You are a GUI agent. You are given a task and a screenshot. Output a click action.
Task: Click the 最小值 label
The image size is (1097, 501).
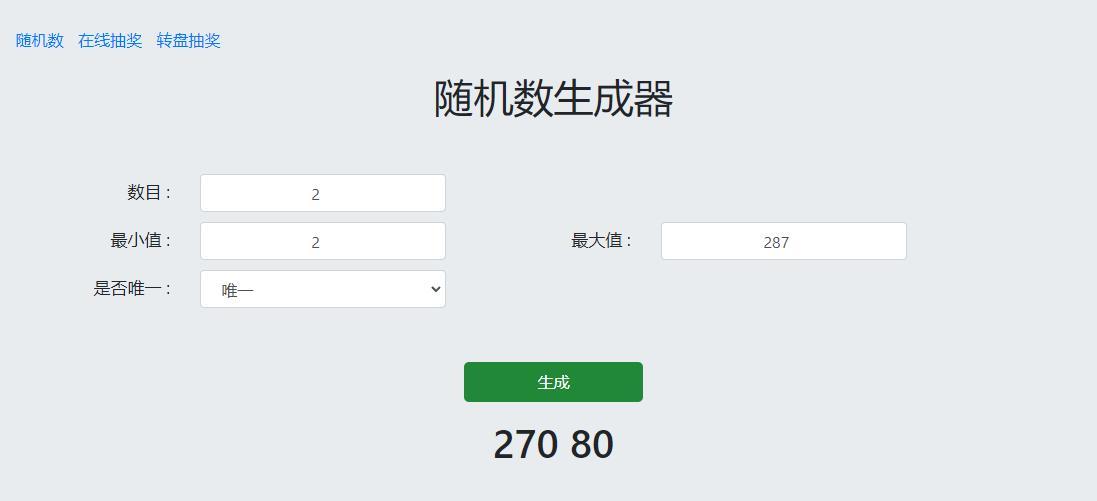[x=141, y=240]
